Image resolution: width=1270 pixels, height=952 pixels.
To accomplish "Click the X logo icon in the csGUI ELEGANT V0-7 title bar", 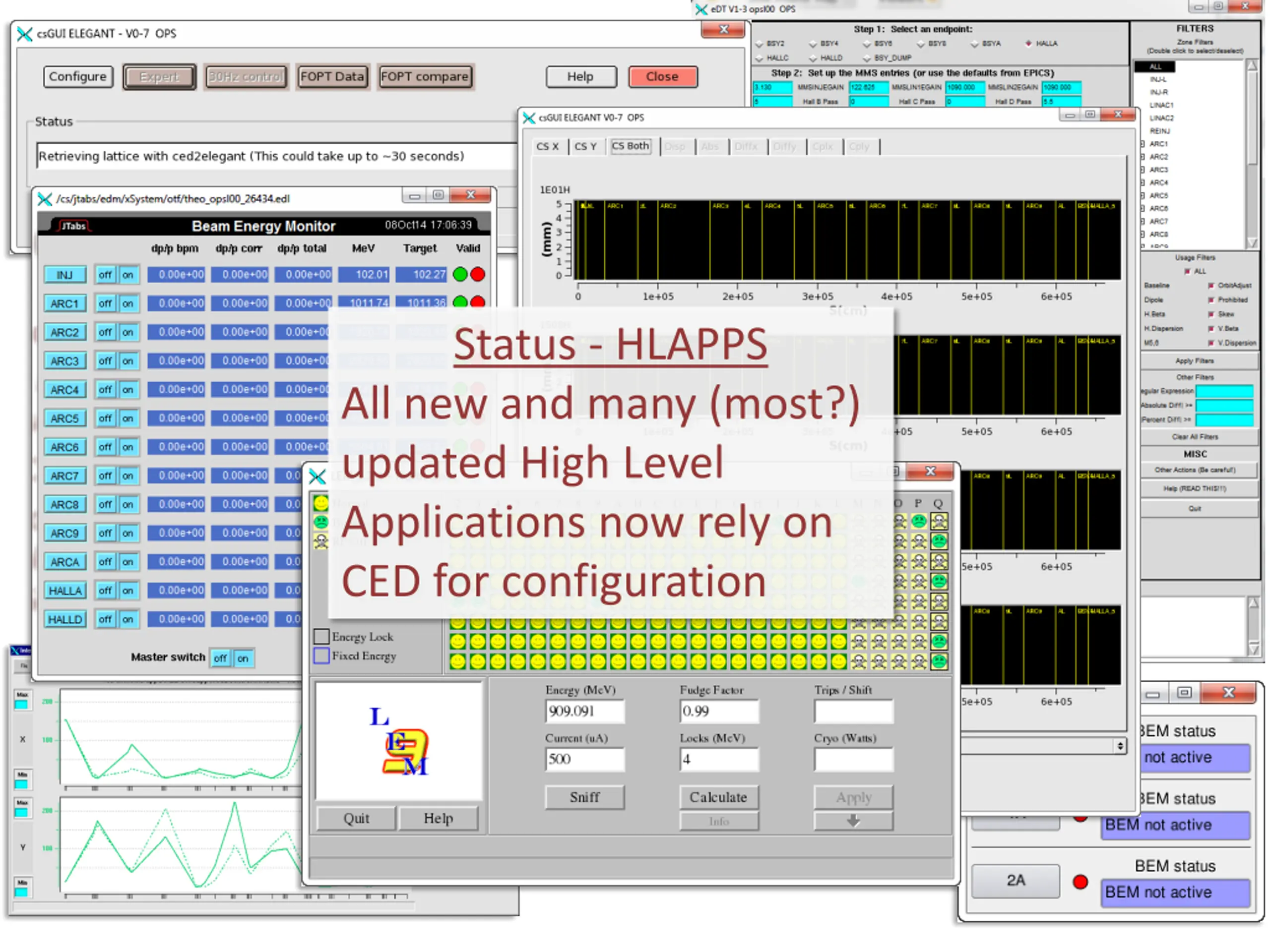I will point(24,34).
